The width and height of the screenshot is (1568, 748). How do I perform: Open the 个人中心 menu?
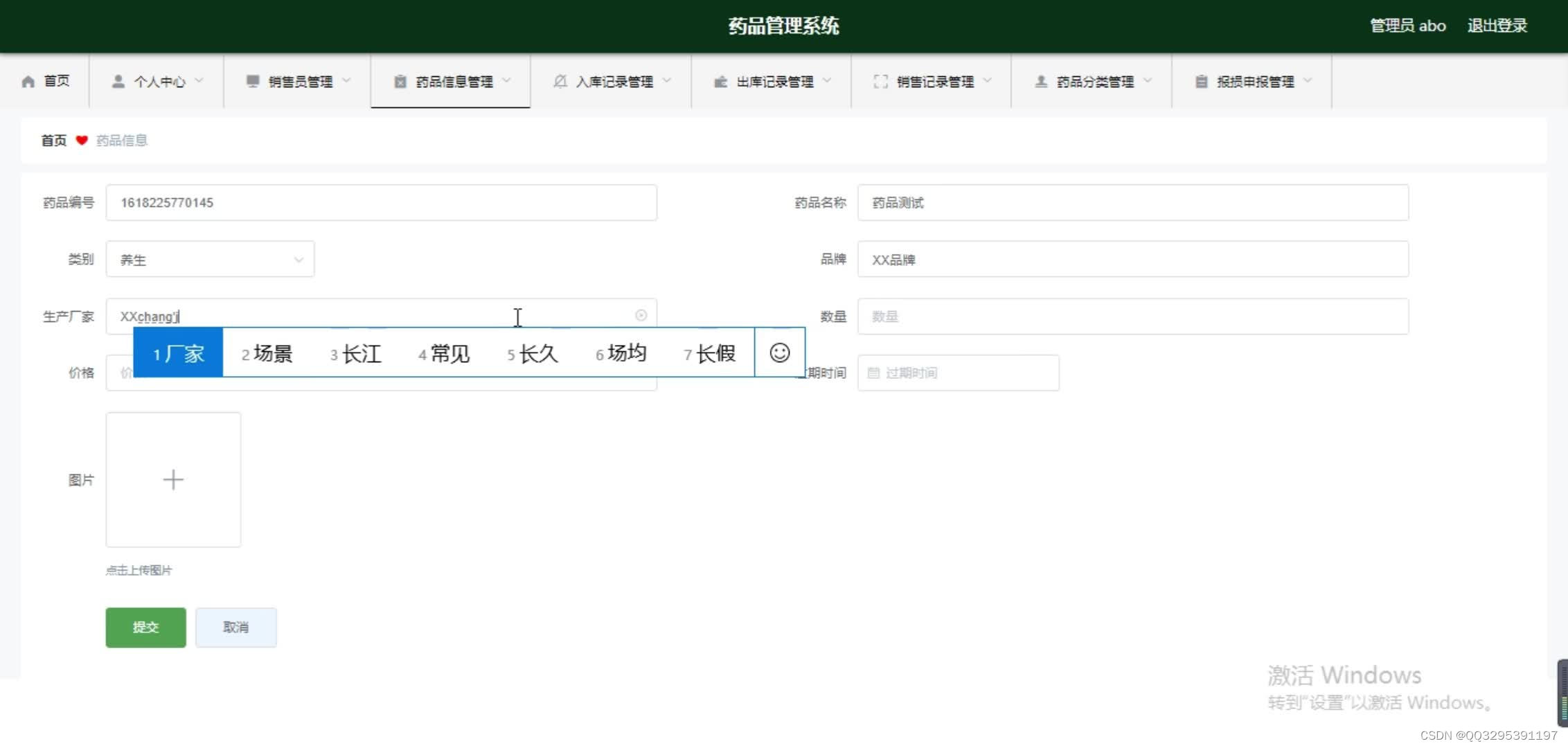pos(157,82)
